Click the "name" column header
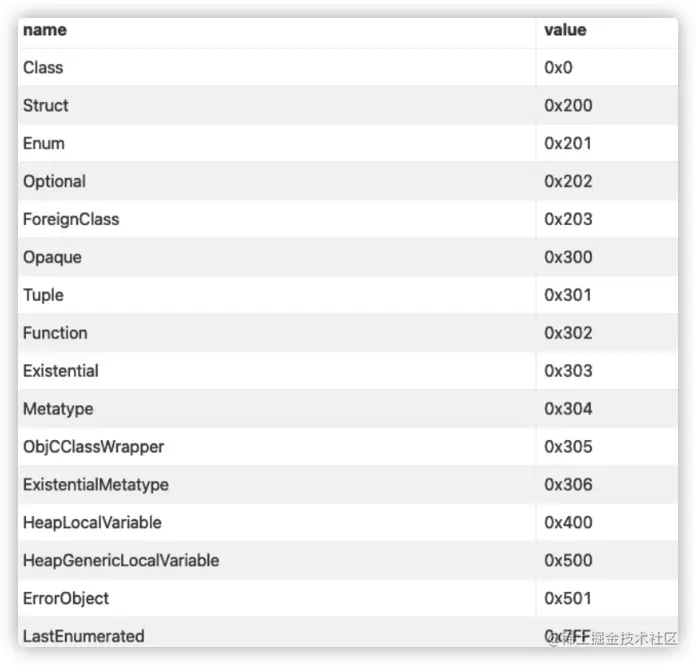Viewport: 696px width, 665px height. [45, 30]
